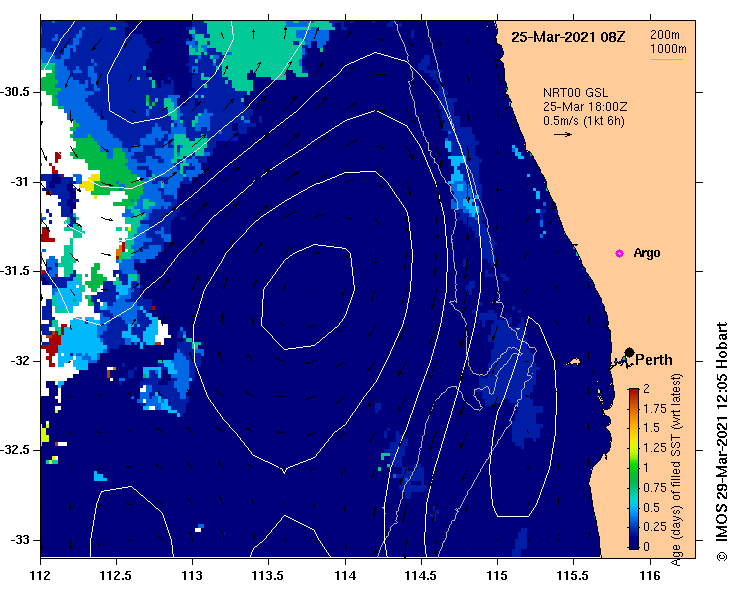This screenshot has width=739, height=592.
Task: Click the gray legend line under 1000m
Action: pos(666,59)
